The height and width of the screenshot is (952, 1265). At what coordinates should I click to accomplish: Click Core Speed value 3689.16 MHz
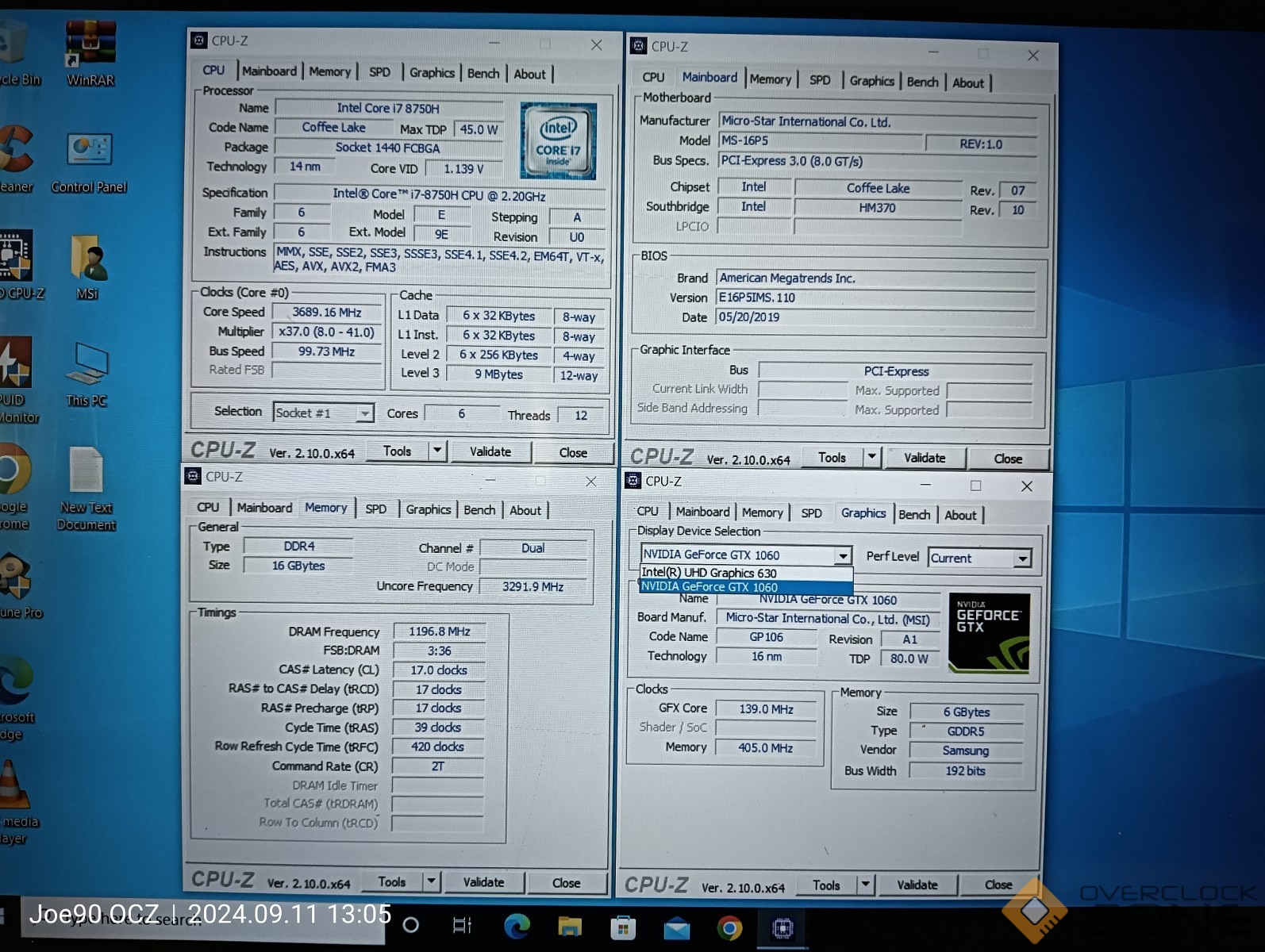326,313
